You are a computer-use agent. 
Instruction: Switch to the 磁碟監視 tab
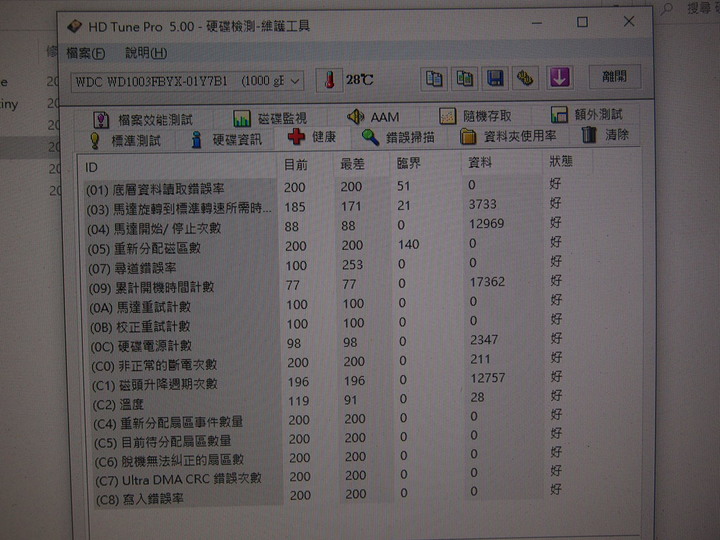click(x=270, y=118)
